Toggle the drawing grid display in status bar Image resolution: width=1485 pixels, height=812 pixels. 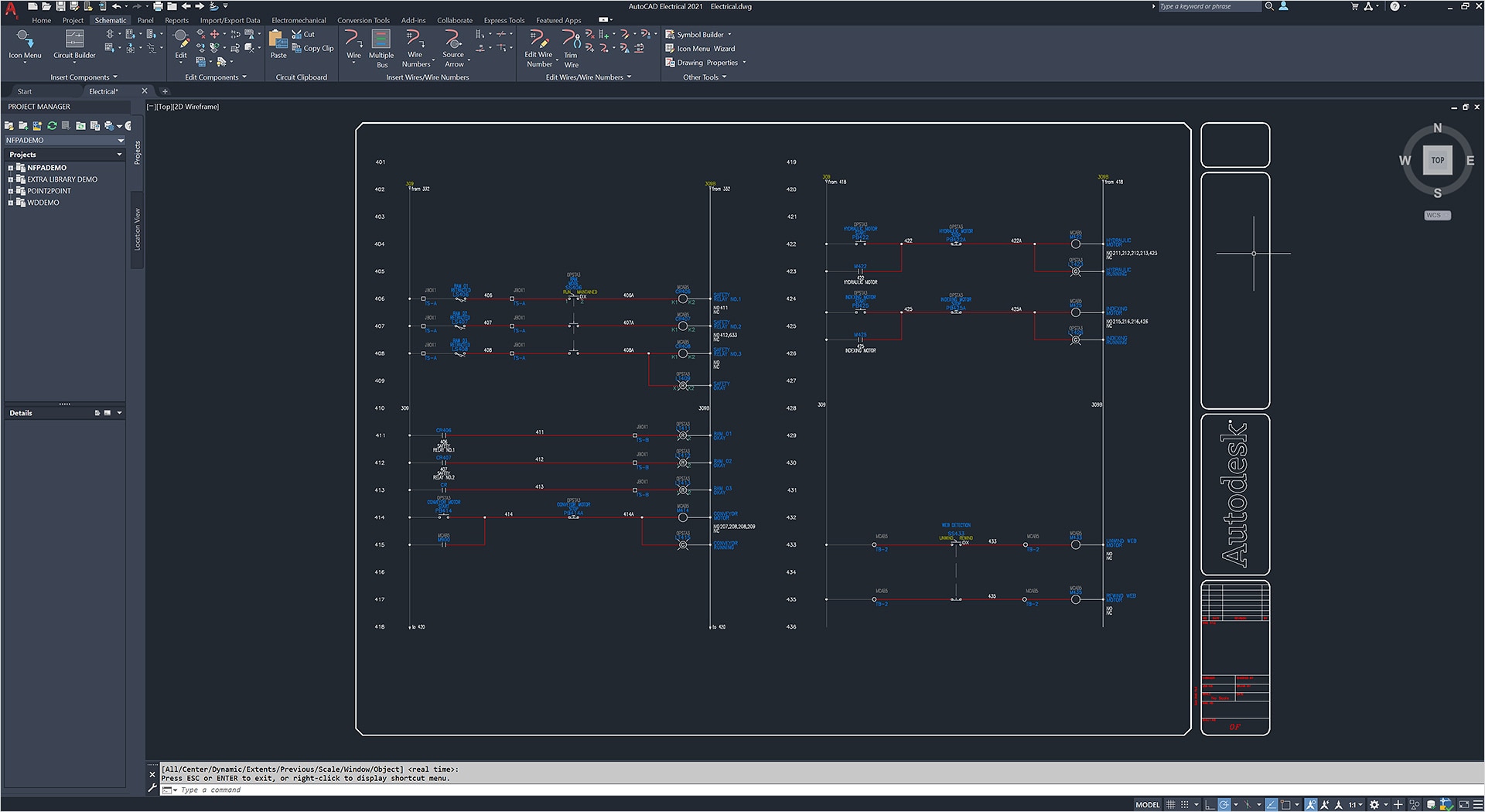pyautogui.click(x=1170, y=804)
